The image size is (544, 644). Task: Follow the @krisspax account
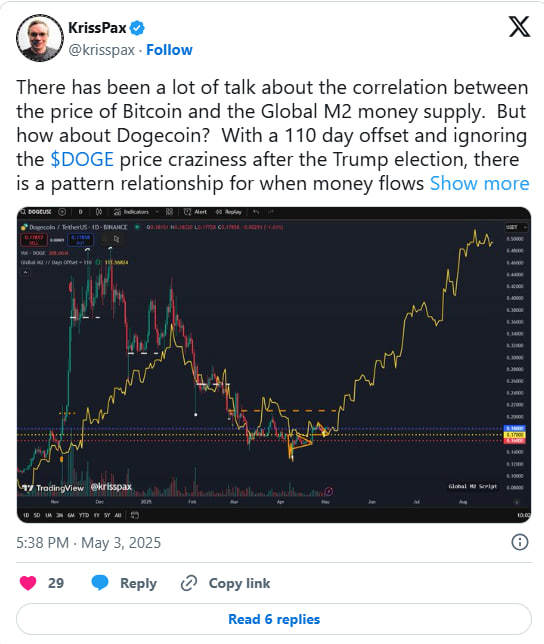pos(169,50)
